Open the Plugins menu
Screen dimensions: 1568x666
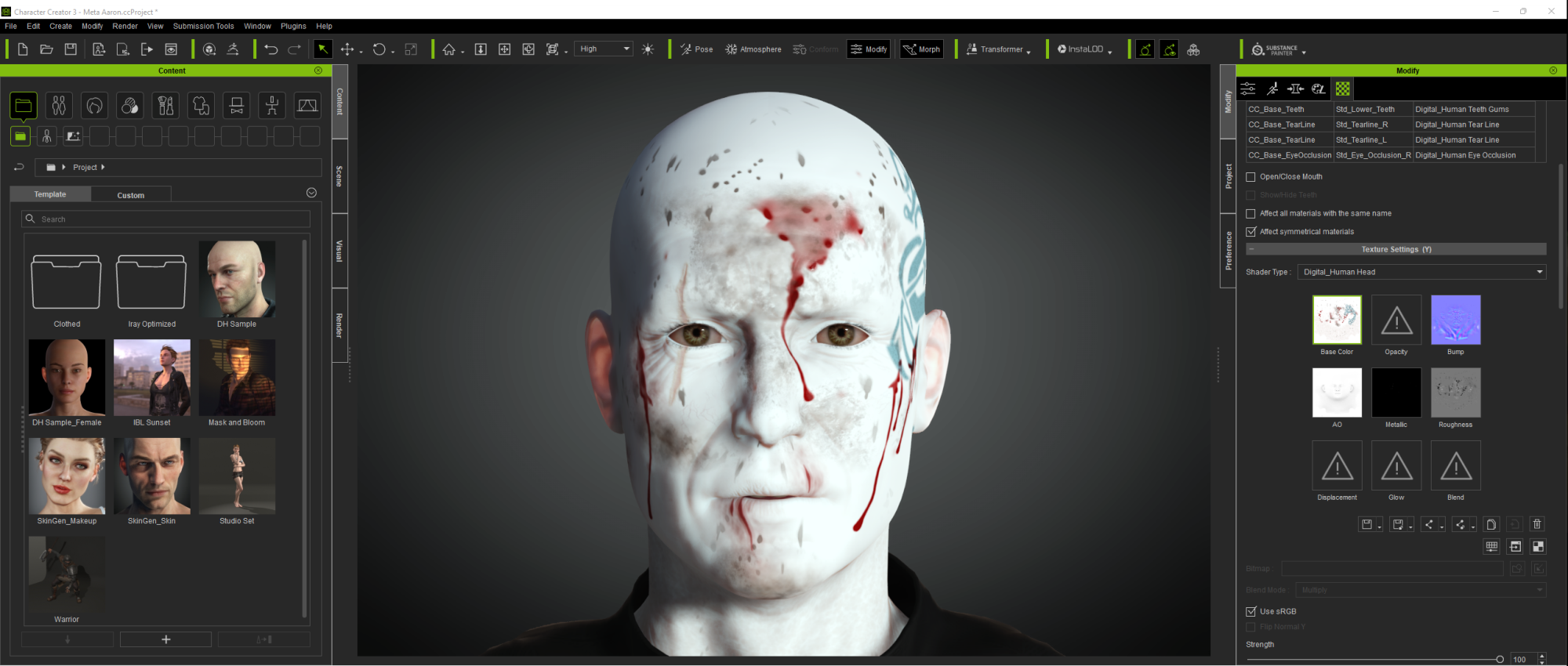pos(293,26)
